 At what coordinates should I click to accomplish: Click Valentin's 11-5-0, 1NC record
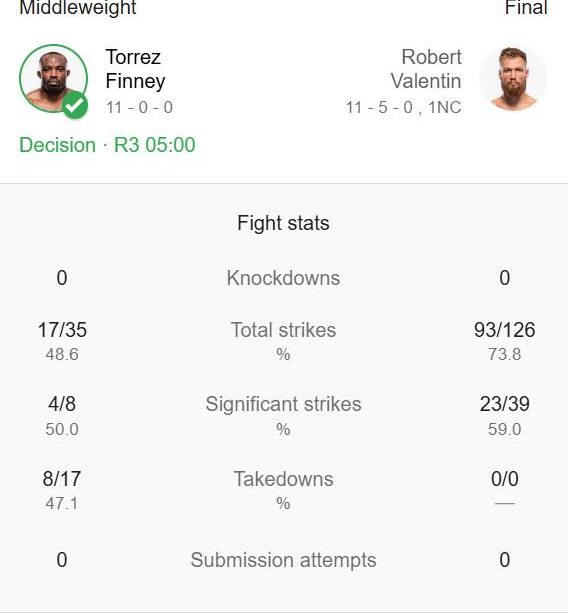(403, 108)
